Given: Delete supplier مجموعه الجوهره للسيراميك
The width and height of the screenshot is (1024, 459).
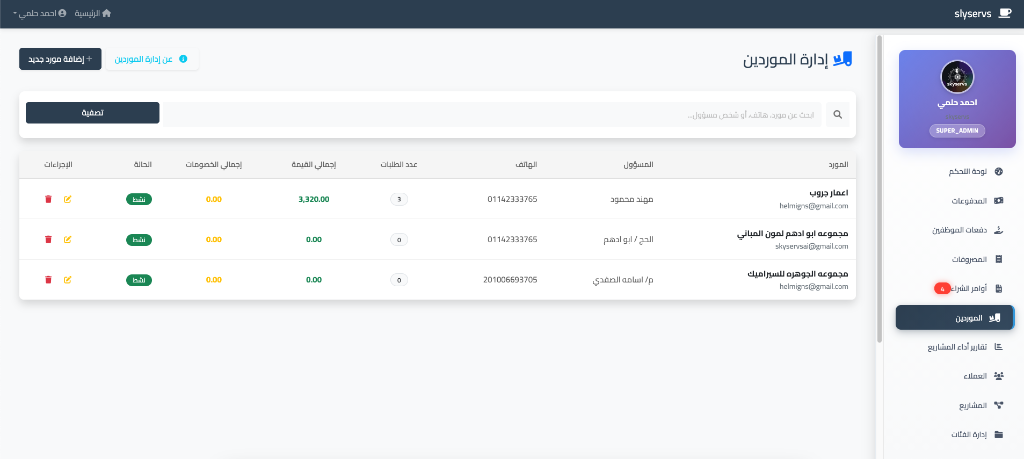Looking at the screenshot, I should (47, 279).
